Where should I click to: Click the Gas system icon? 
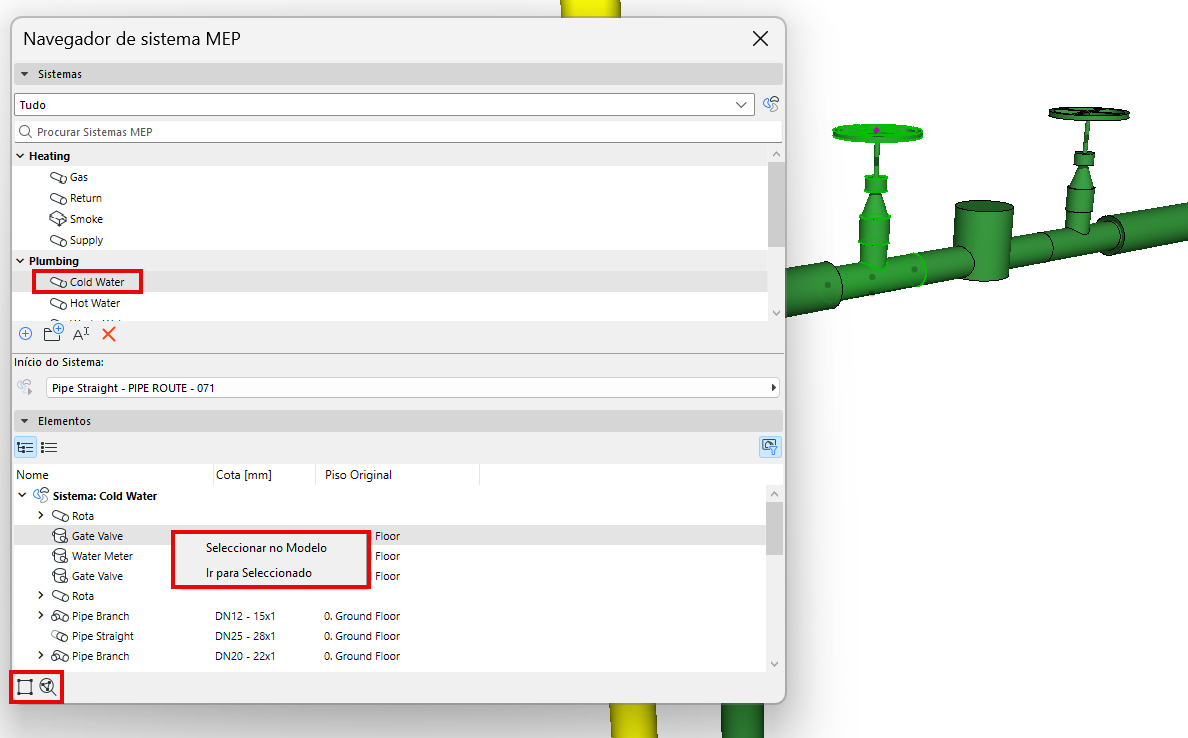(x=58, y=177)
